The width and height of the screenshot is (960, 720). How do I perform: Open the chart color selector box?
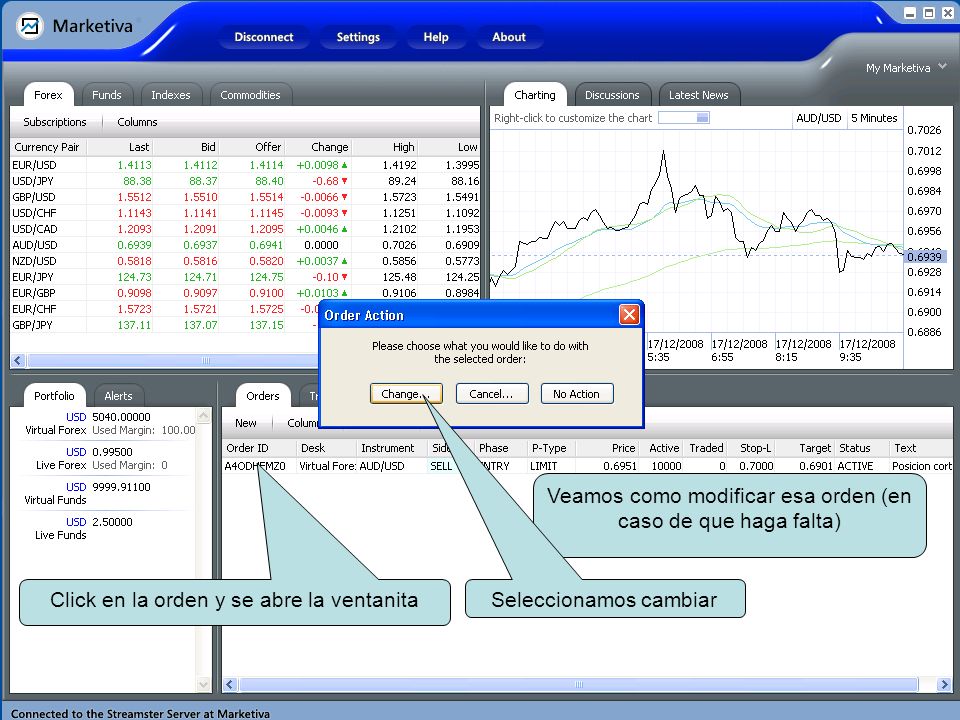pyautogui.click(x=684, y=118)
